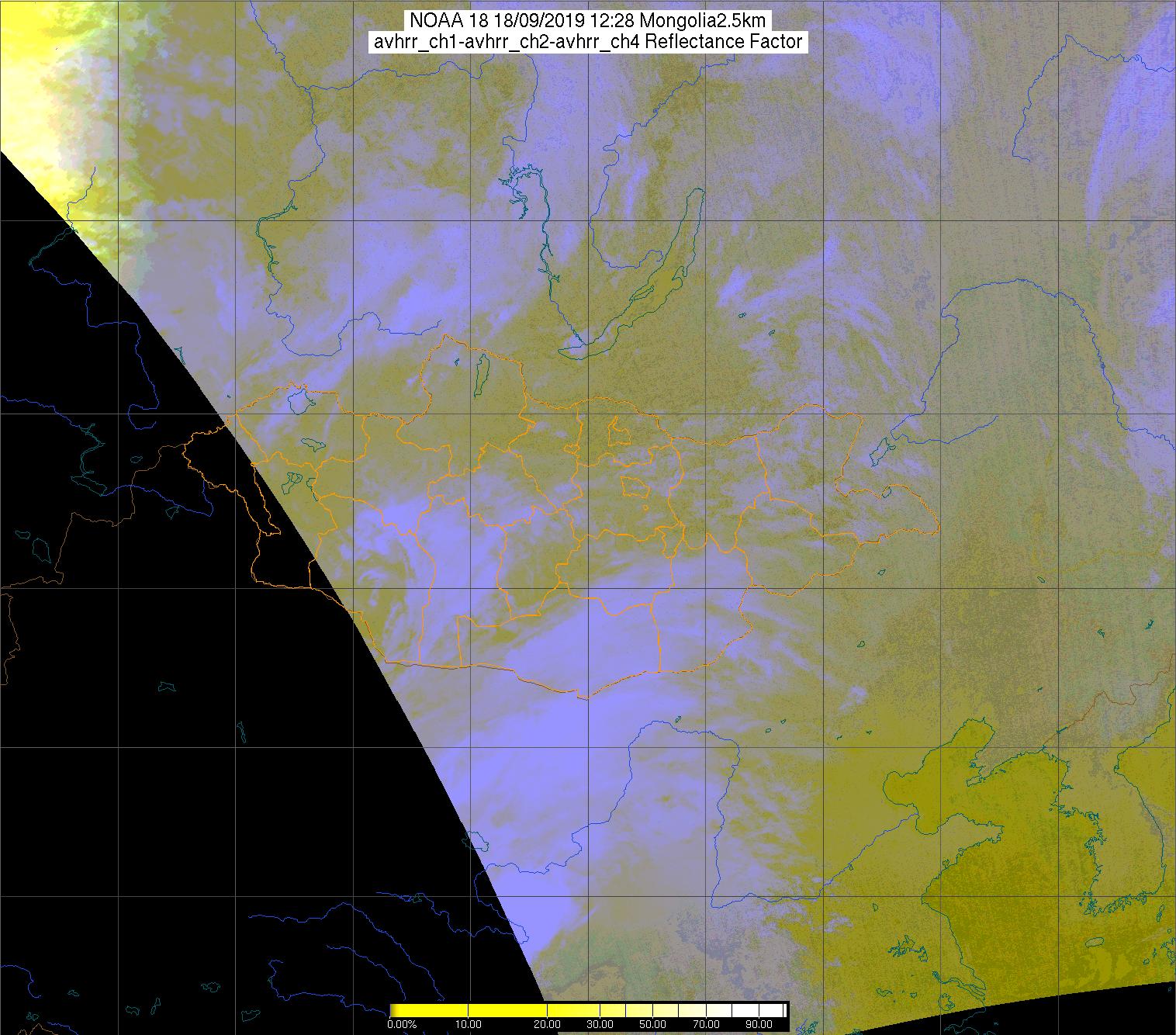Viewport: 1176px width, 1035px height.
Task: Click the 90.00 legend label
Action: [759, 1024]
